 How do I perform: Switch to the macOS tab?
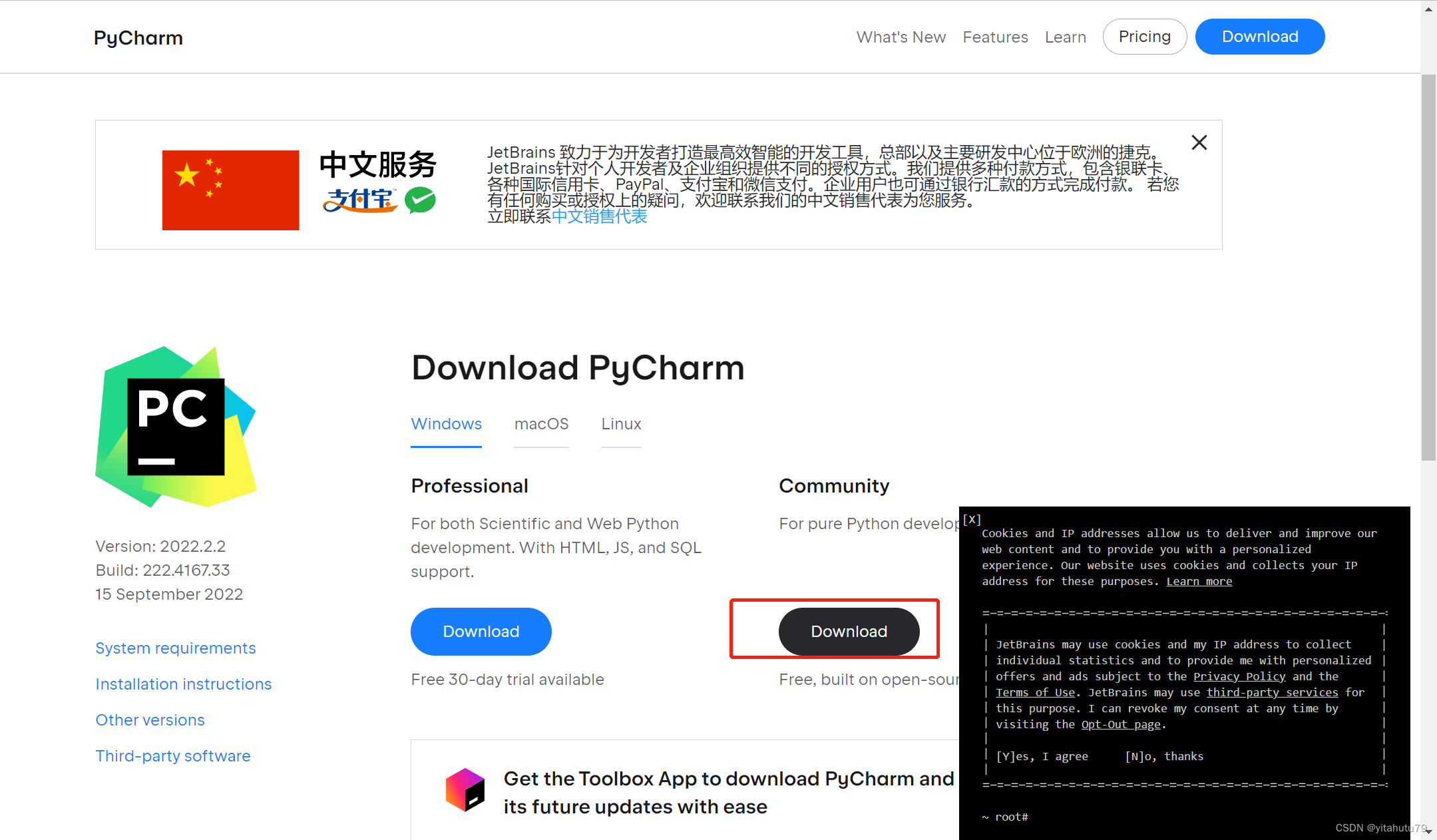[541, 425]
